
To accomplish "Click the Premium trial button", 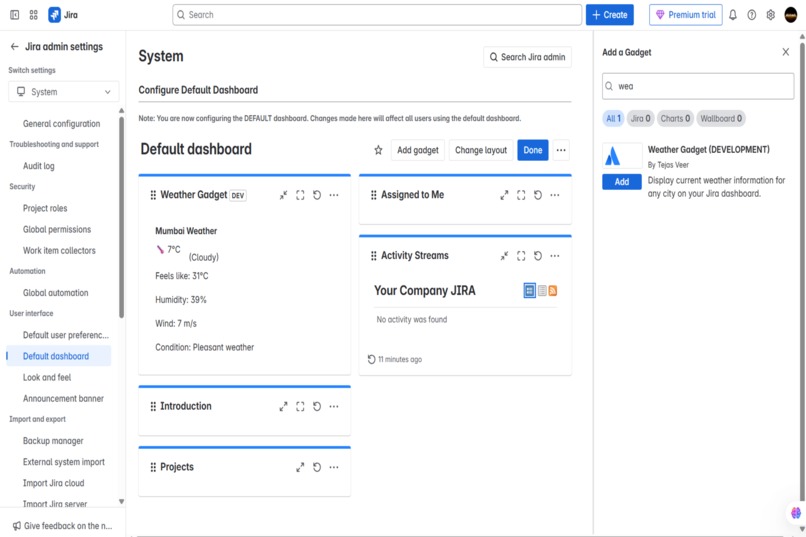I will [x=686, y=15].
